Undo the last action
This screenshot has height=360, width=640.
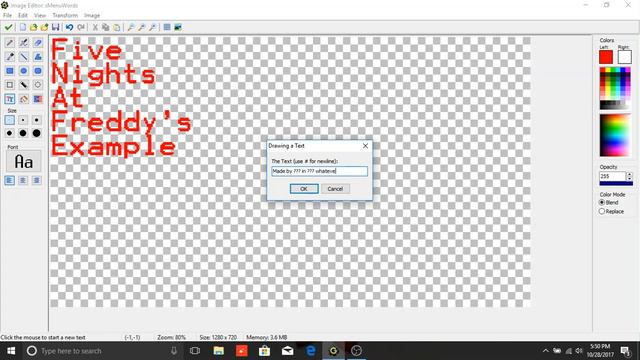click(x=69, y=27)
